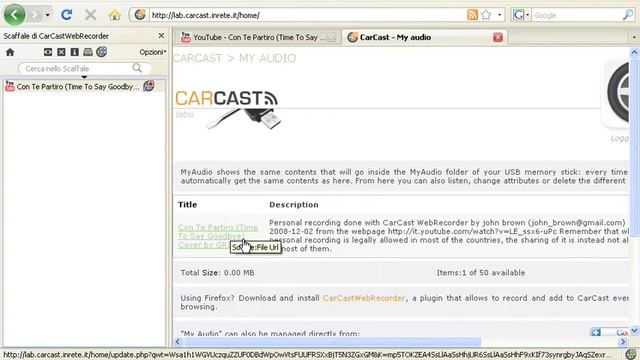Click the grayed forward arrow button
640x360 pixels.
36,15
